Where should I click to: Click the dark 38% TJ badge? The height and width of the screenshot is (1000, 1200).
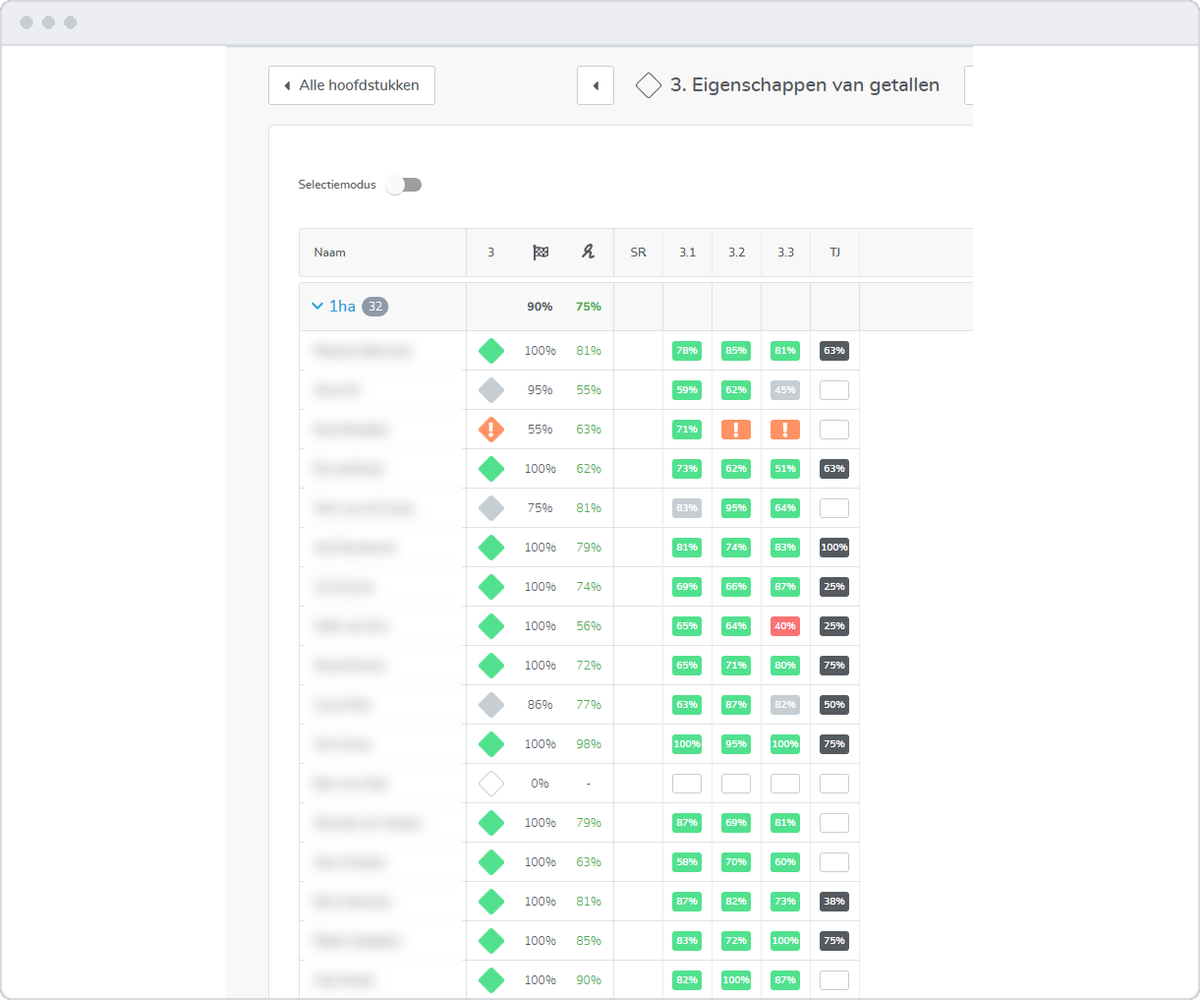(834, 902)
